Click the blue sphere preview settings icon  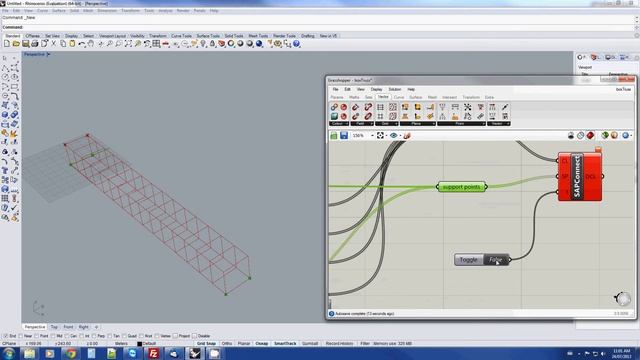625,136
